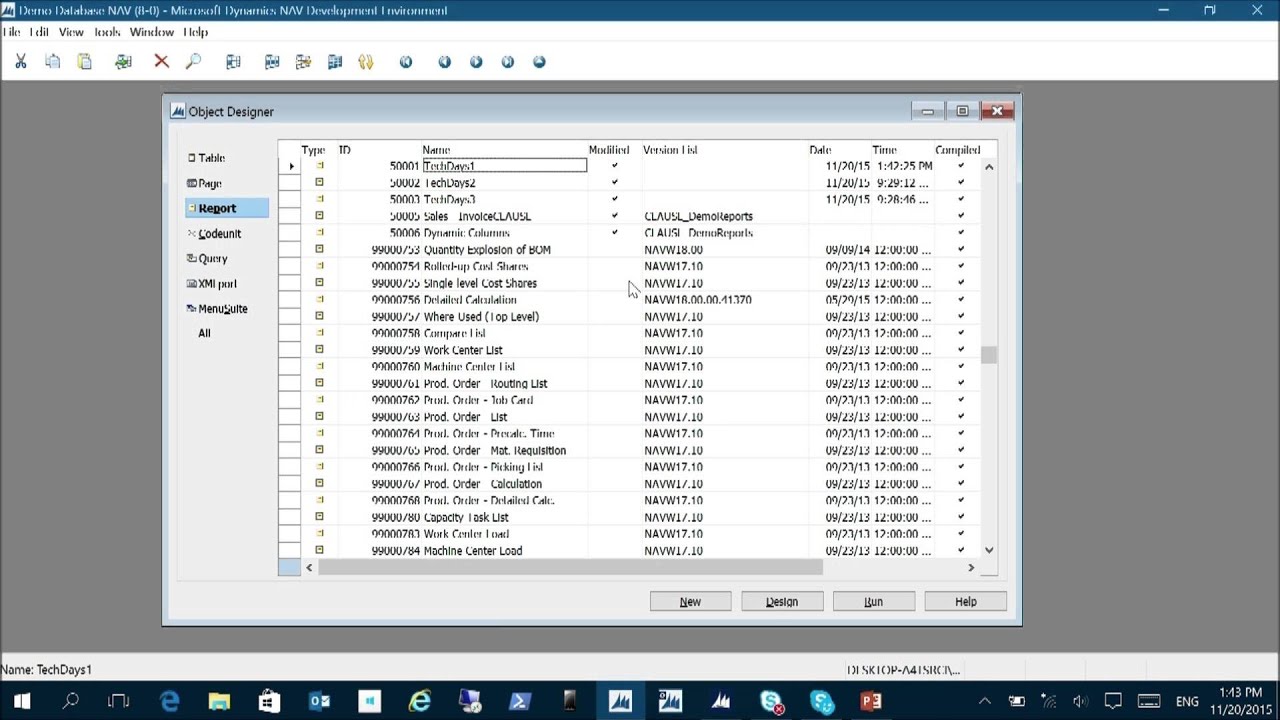Open PowerShell from the taskbar
1280x720 pixels.
click(520, 702)
